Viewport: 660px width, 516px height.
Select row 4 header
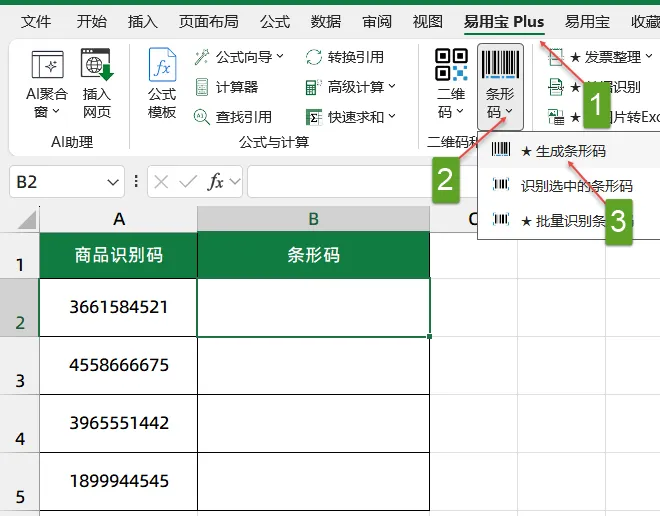point(19,424)
